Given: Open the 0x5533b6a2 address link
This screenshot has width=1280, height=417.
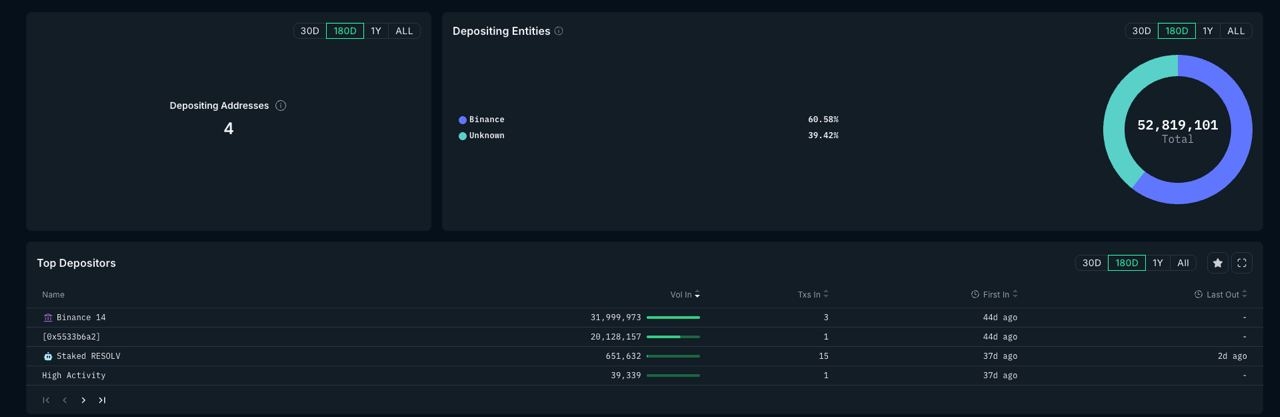Looking at the screenshot, I should (x=71, y=337).
